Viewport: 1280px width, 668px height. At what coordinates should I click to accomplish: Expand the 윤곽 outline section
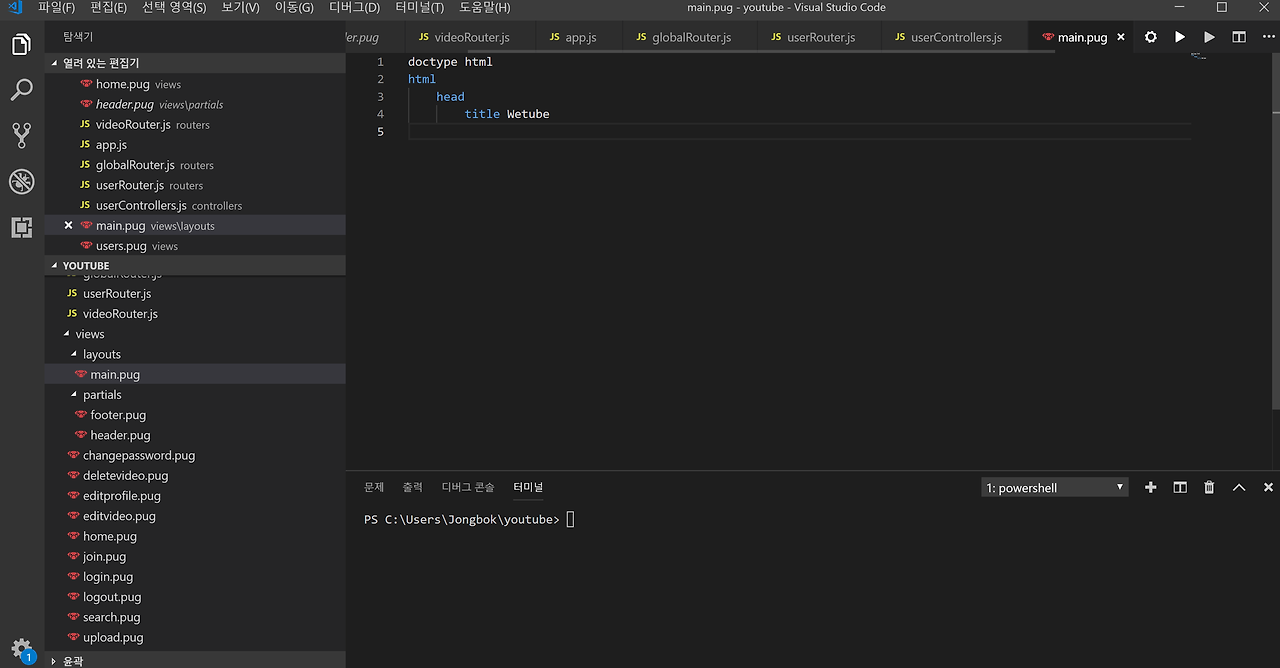(72, 661)
